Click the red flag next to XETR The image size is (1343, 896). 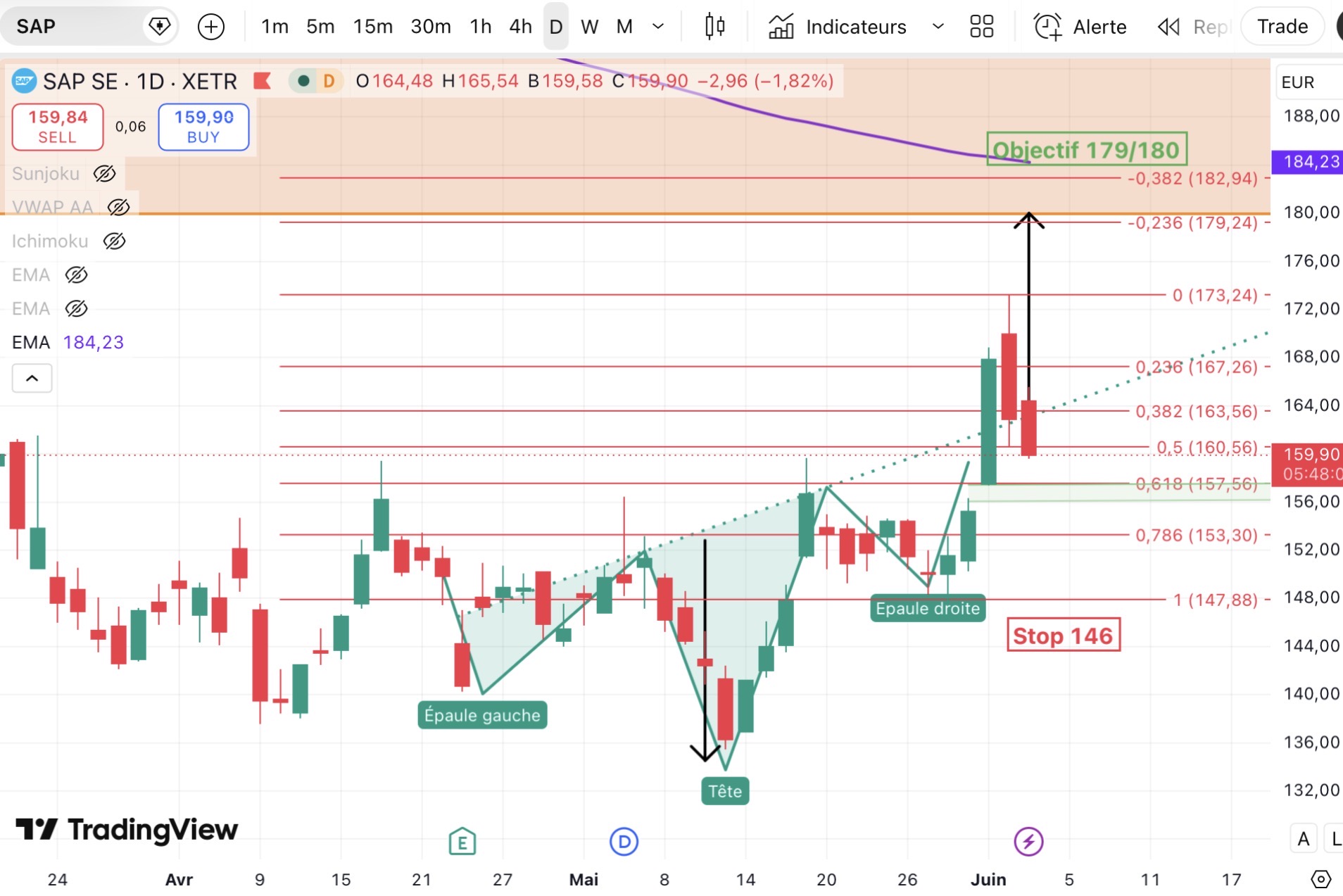click(263, 81)
